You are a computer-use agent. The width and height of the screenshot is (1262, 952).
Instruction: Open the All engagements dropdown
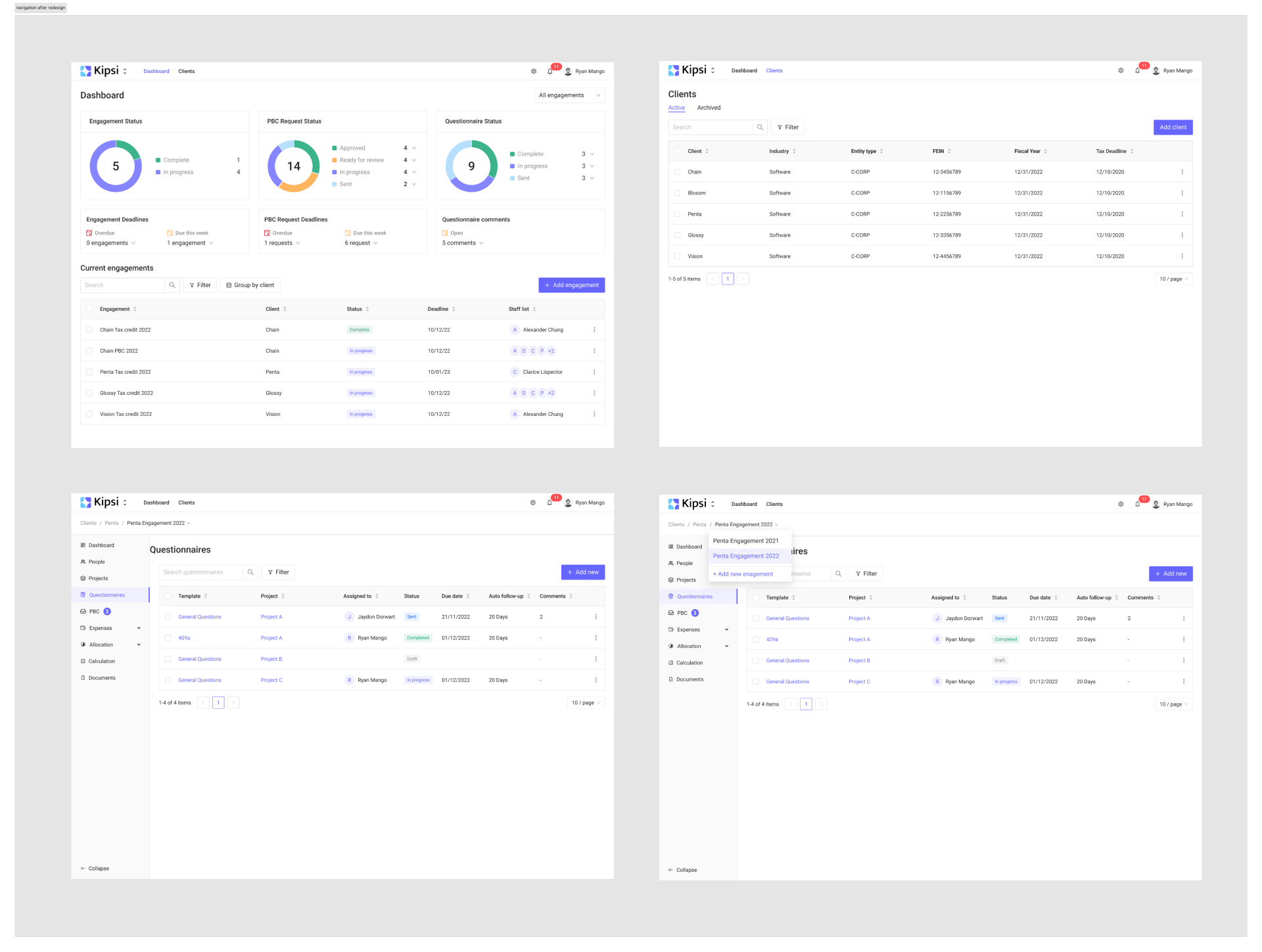click(x=569, y=95)
